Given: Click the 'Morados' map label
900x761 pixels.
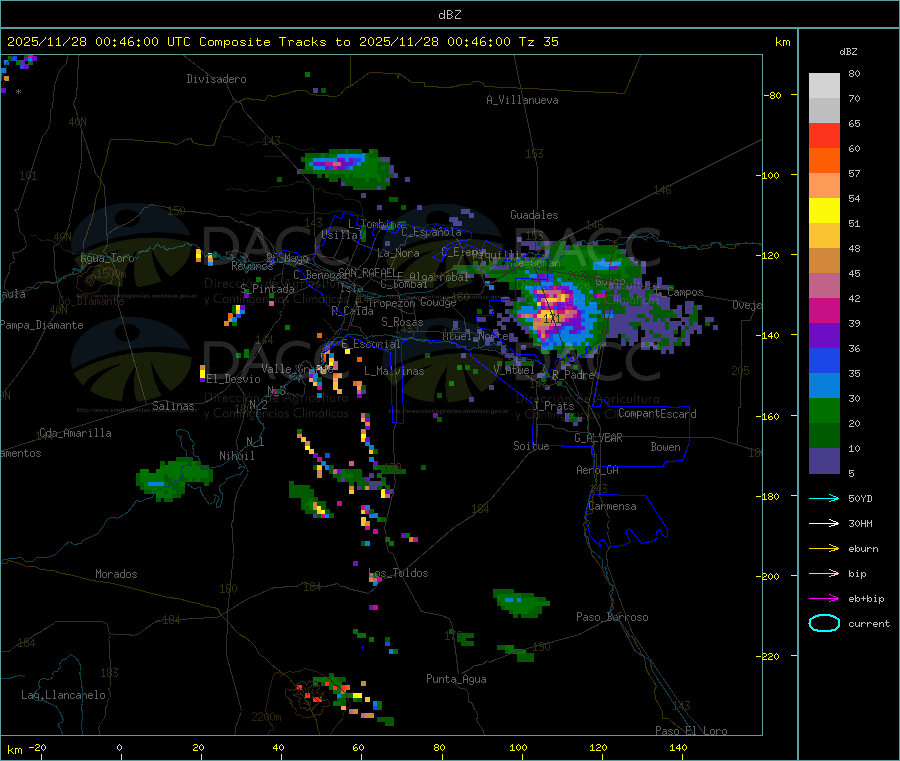Looking at the screenshot, I should tap(116, 574).
